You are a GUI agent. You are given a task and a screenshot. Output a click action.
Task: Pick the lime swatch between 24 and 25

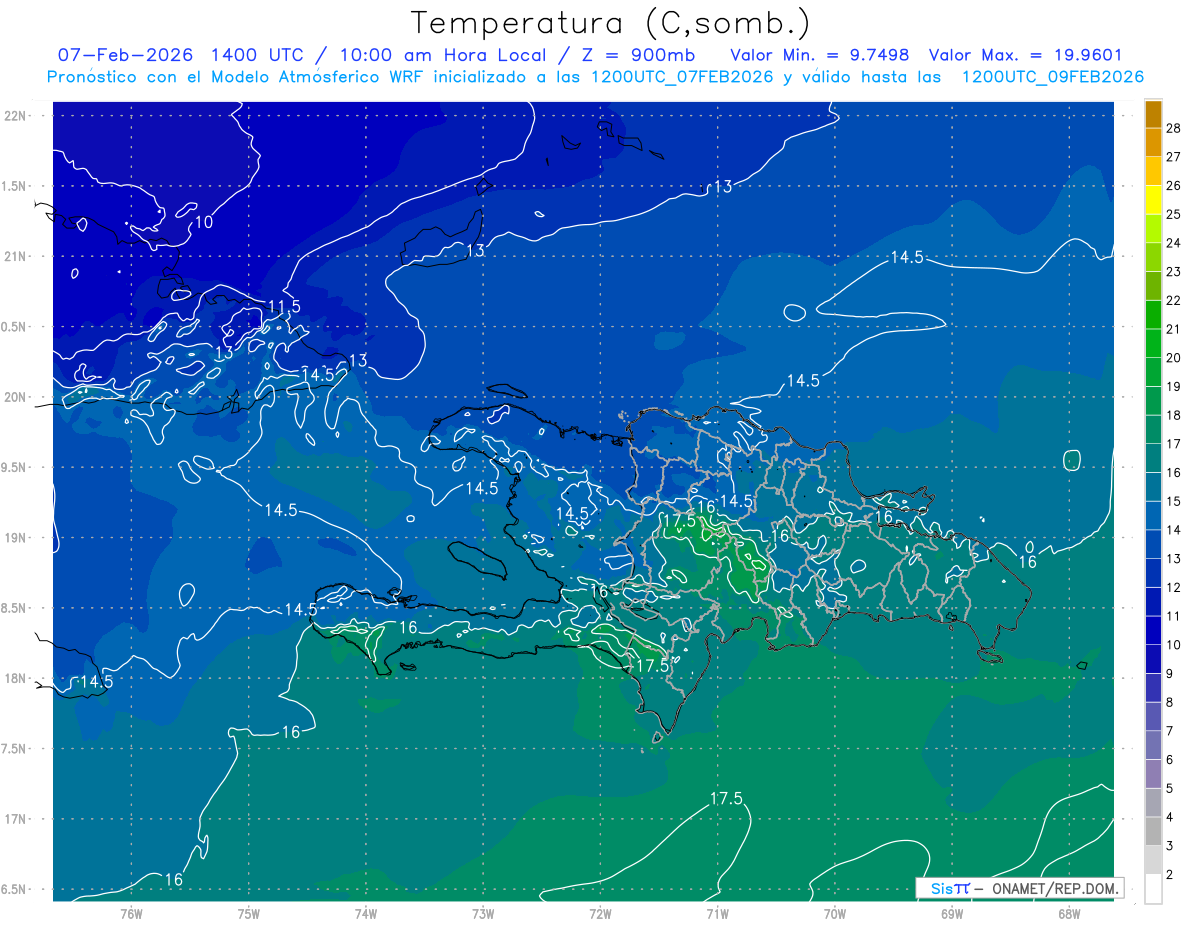(1153, 228)
